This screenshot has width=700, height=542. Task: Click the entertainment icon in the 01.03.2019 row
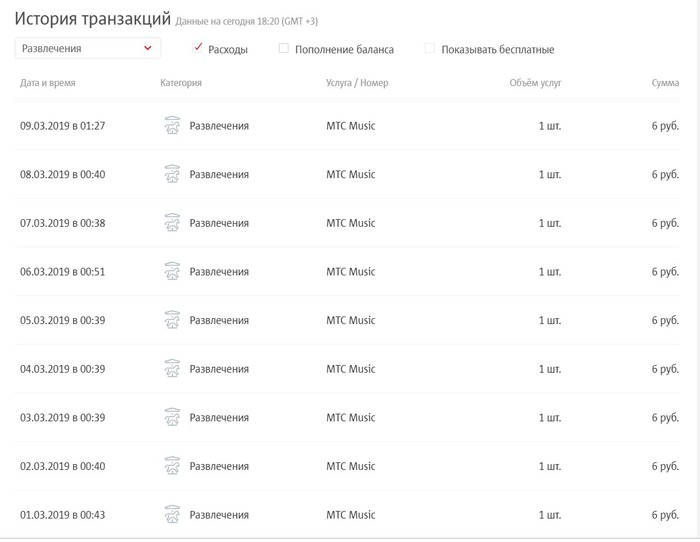(172, 515)
